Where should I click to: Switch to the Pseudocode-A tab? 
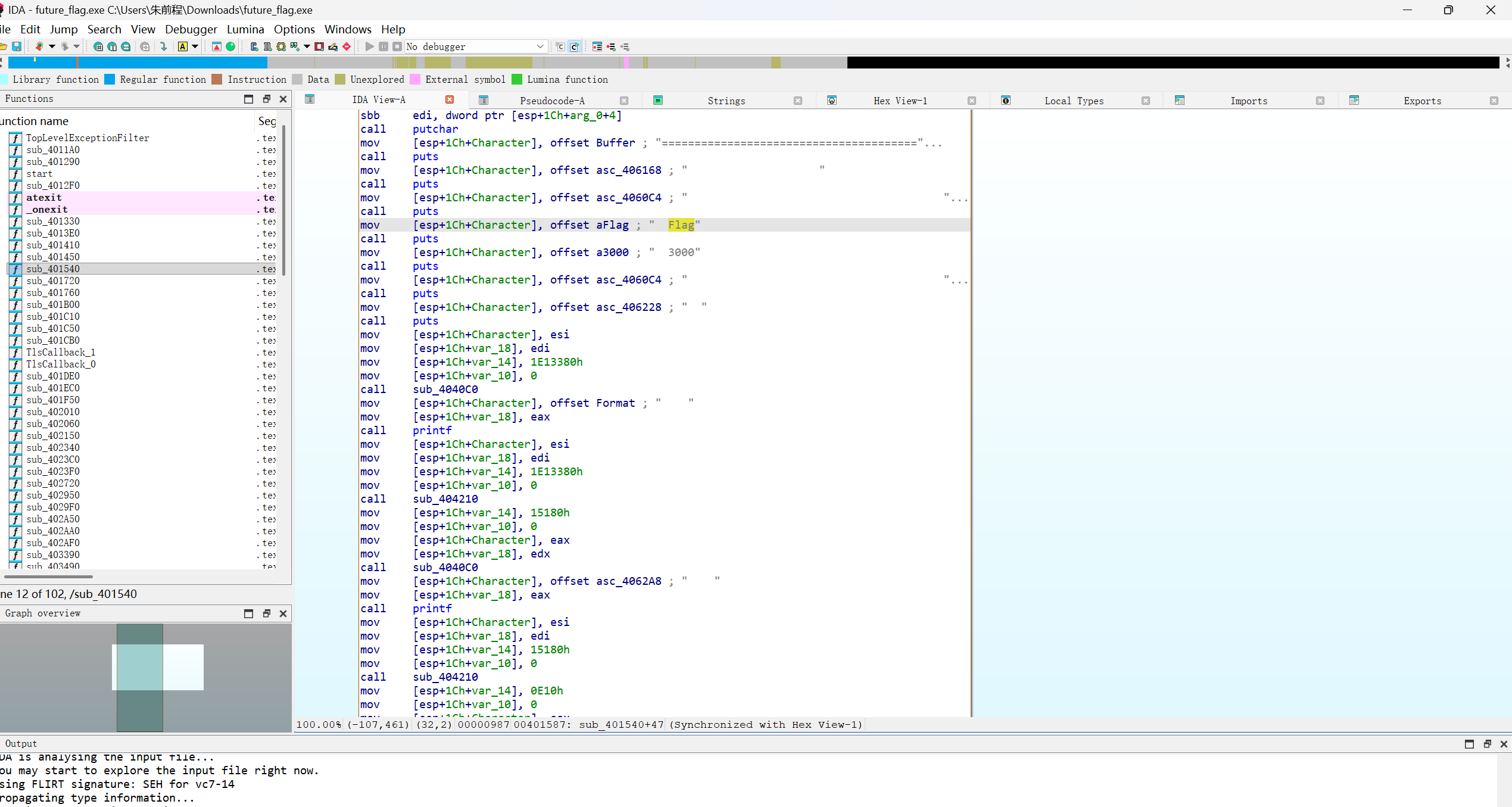coord(551,101)
